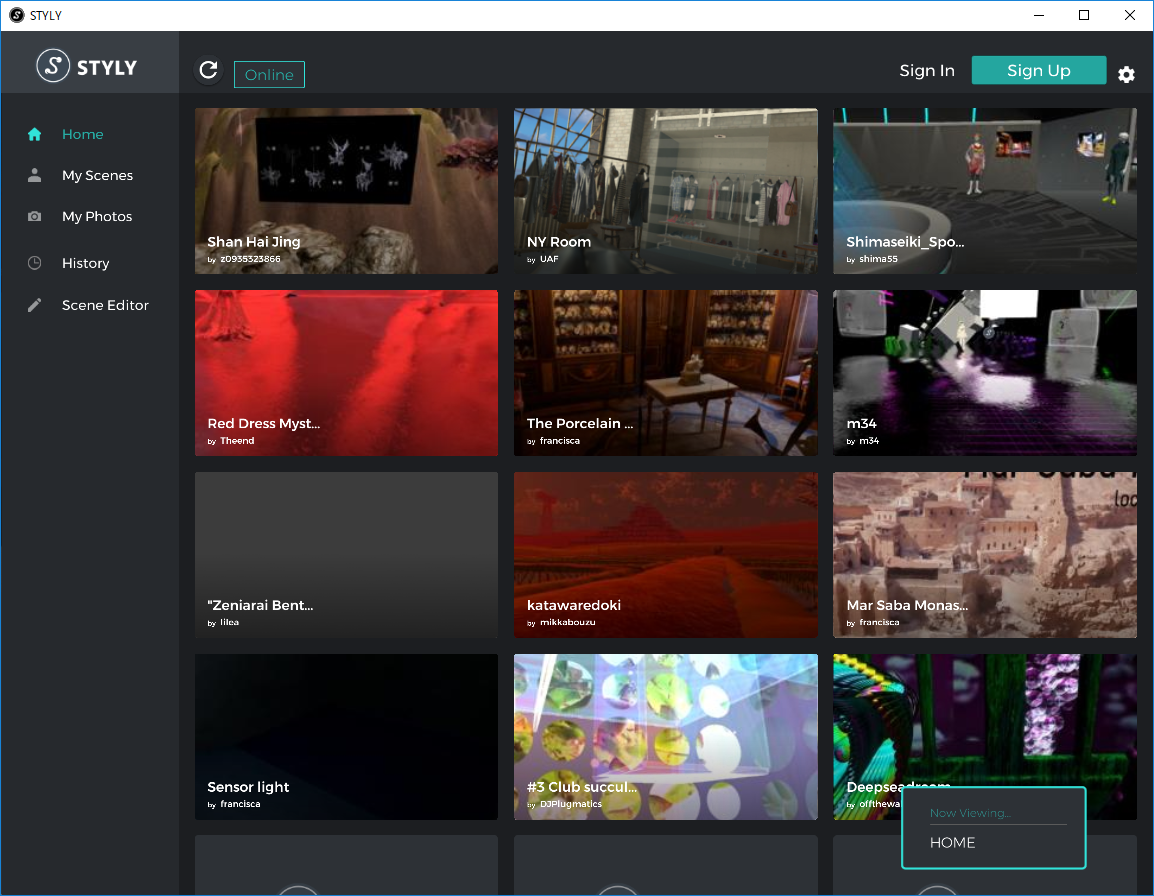Open the Red Dress Myst... scene
The image size is (1154, 896).
pos(347,373)
